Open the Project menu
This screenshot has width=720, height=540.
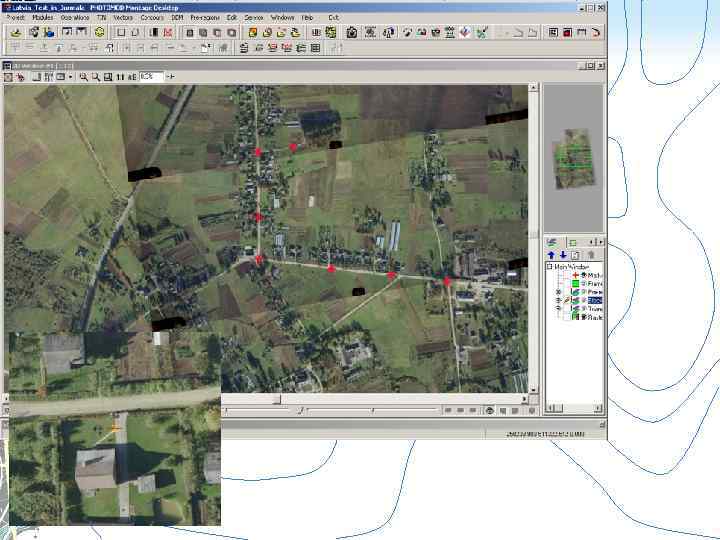click(x=16, y=17)
